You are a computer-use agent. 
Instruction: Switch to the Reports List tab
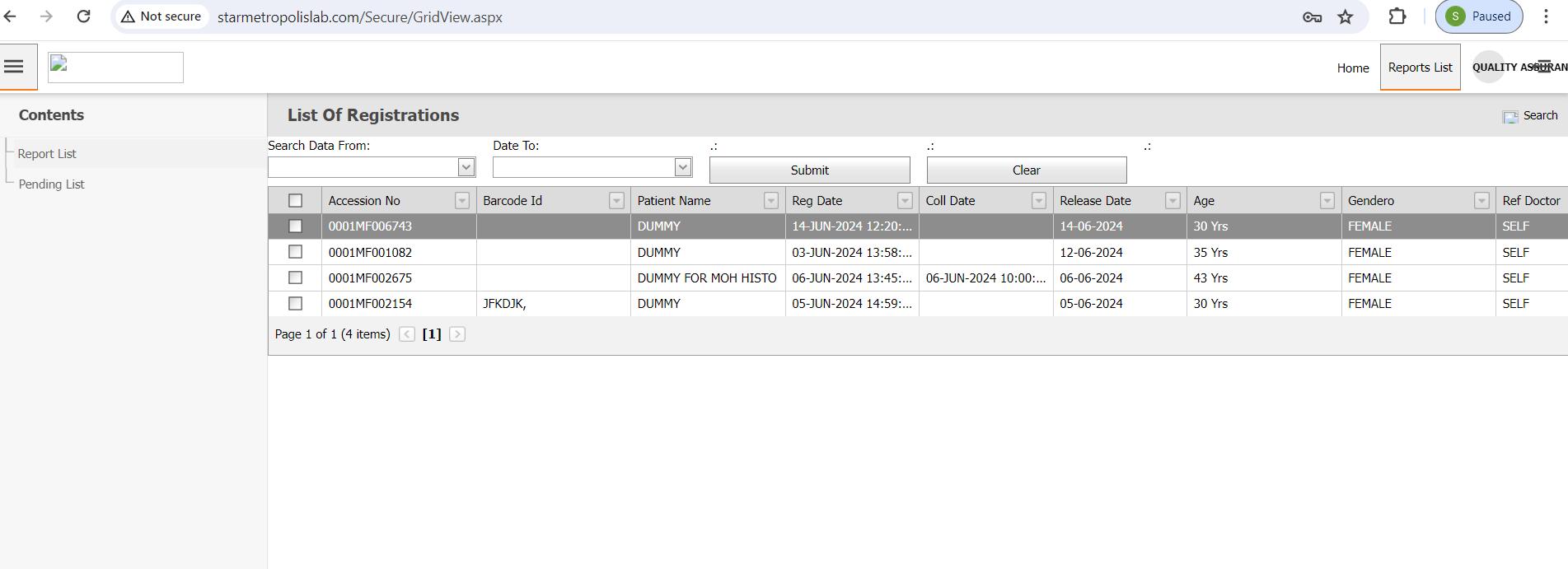pyautogui.click(x=1420, y=68)
